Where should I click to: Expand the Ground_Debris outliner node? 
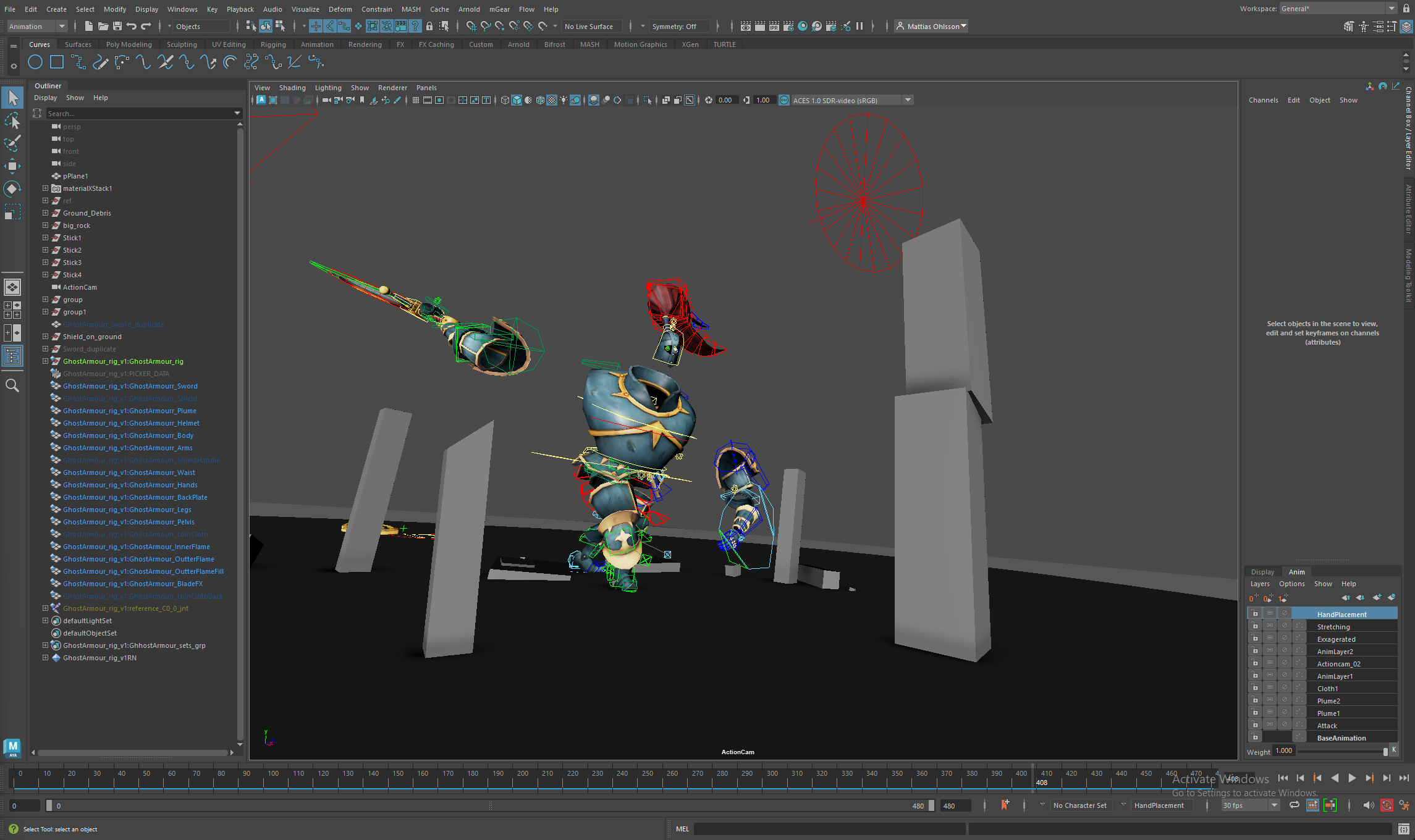45,213
